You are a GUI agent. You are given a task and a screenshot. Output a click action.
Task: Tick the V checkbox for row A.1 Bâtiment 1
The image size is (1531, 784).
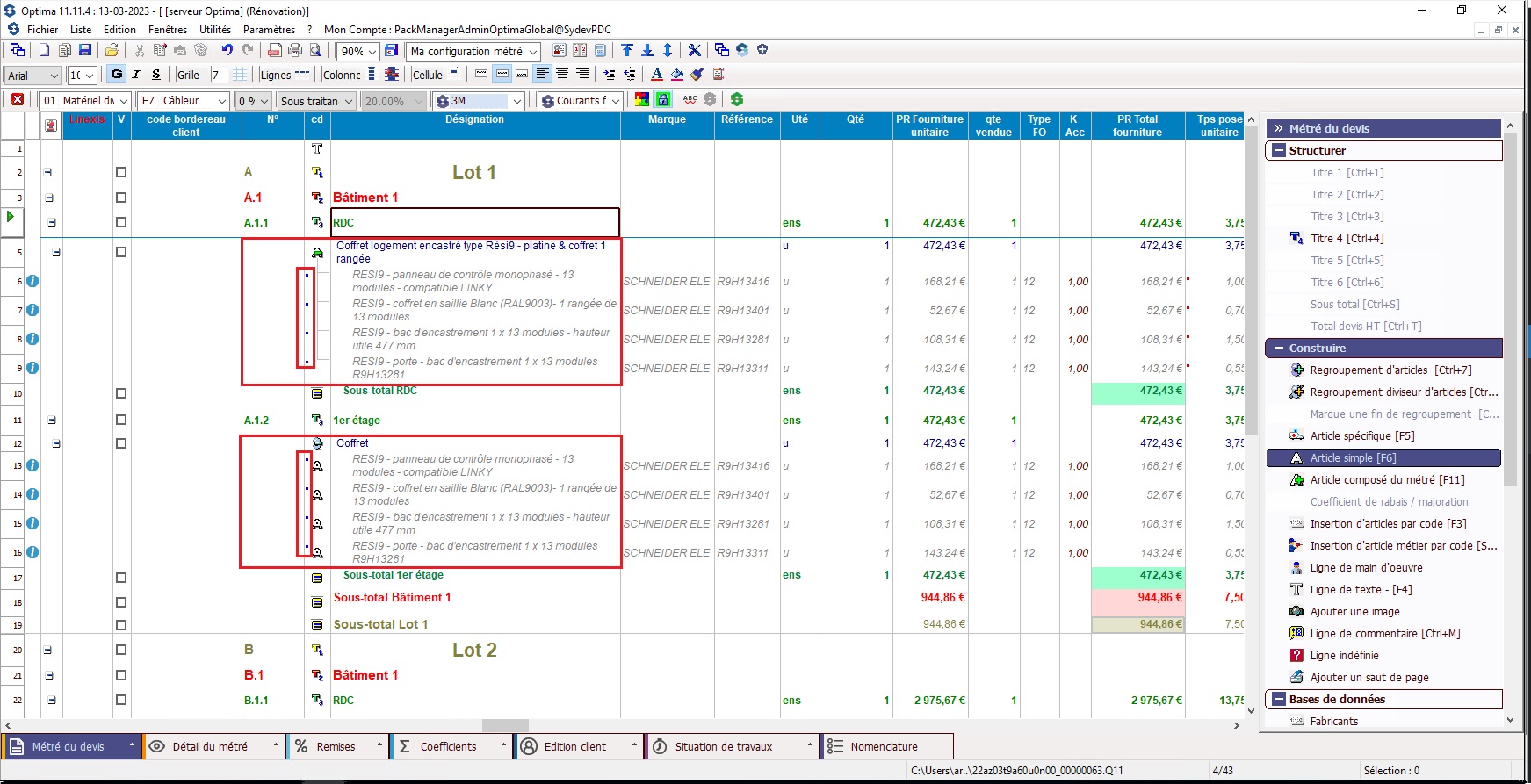121,198
